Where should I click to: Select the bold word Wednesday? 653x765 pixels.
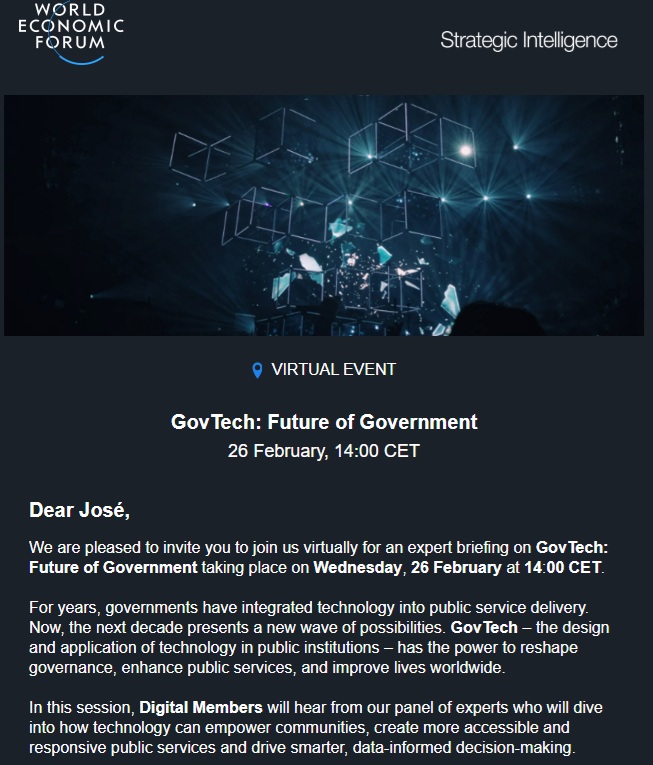(x=358, y=568)
